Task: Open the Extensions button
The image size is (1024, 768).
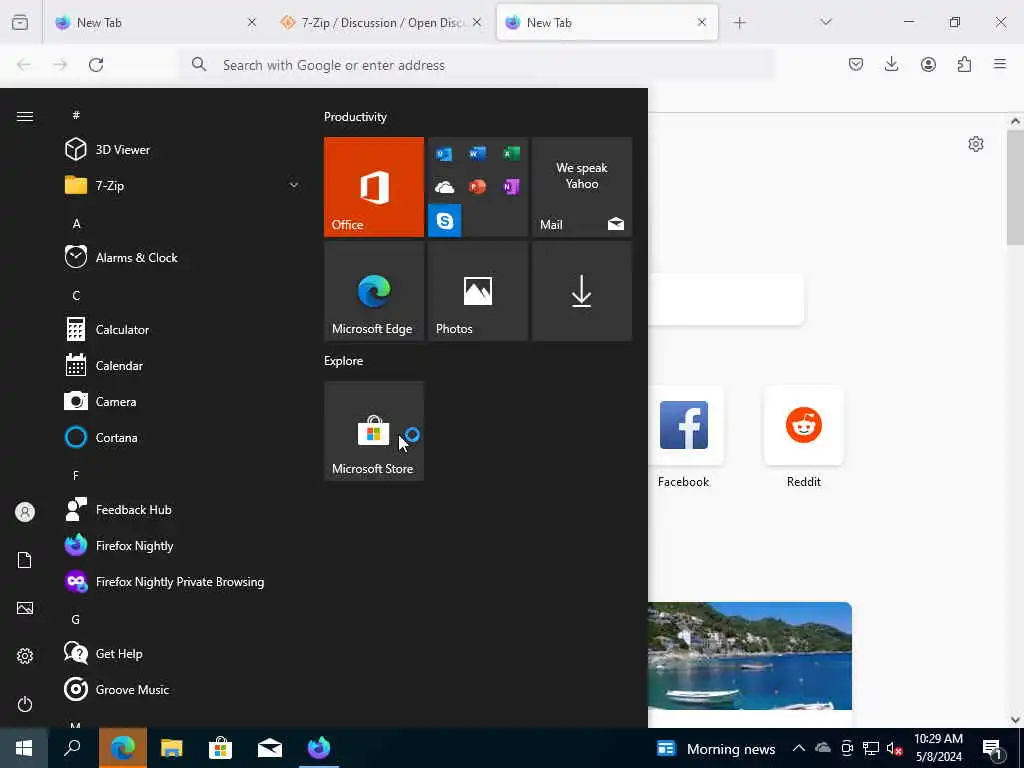Action: pos(964,64)
